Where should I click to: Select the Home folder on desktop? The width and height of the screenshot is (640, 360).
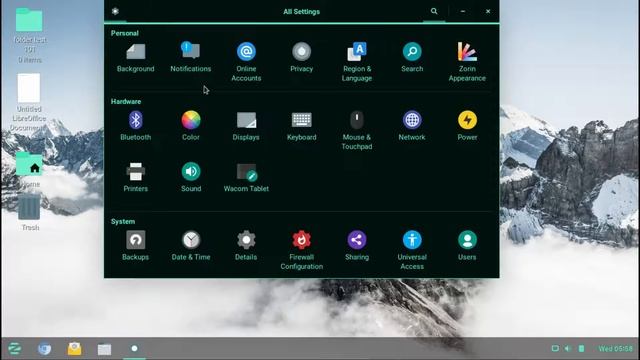29,170
